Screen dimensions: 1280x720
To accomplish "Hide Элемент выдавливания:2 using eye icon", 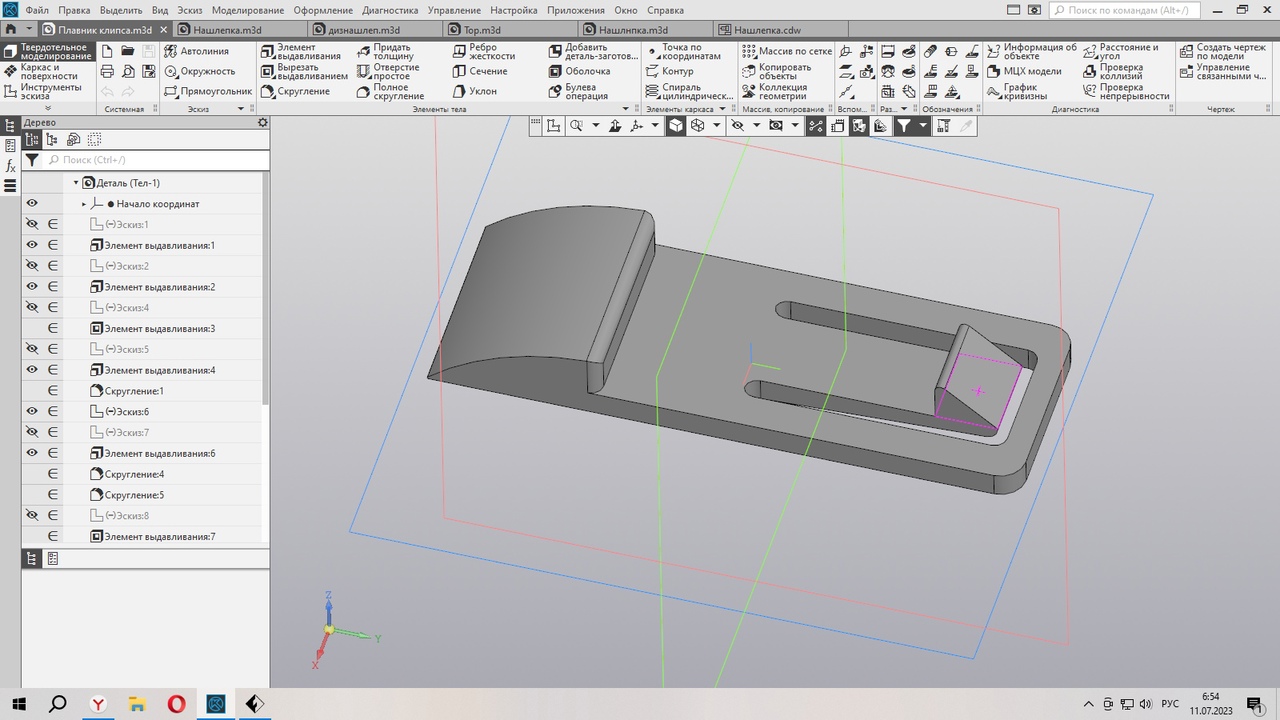I will 32,287.
